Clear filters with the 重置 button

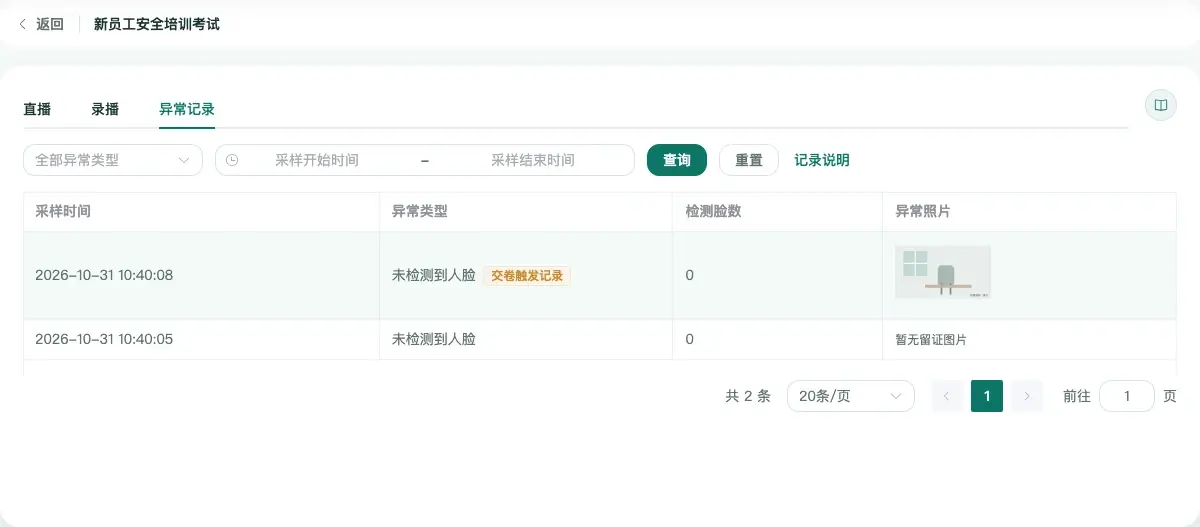point(749,160)
